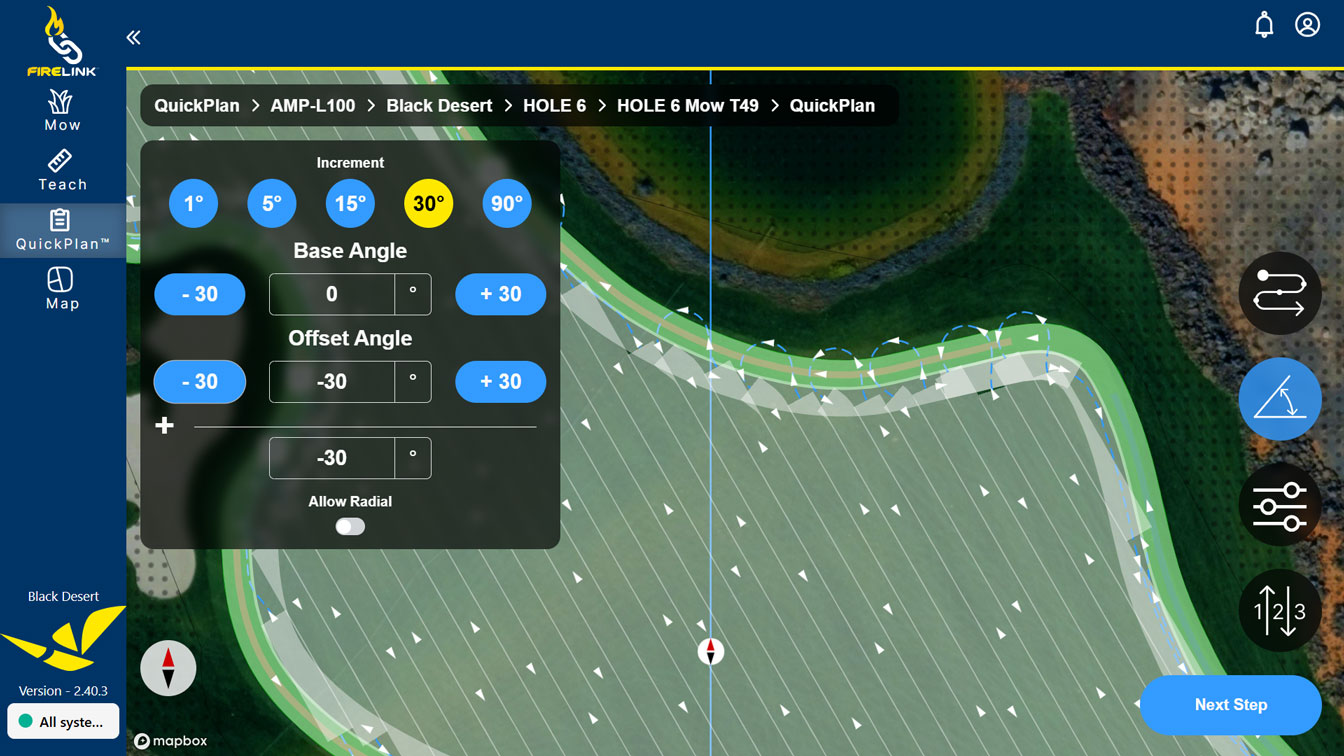The image size is (1344, 756).
Task: Go to Black Desert via the breadcrumb trail
Action: tap(439, 105)
